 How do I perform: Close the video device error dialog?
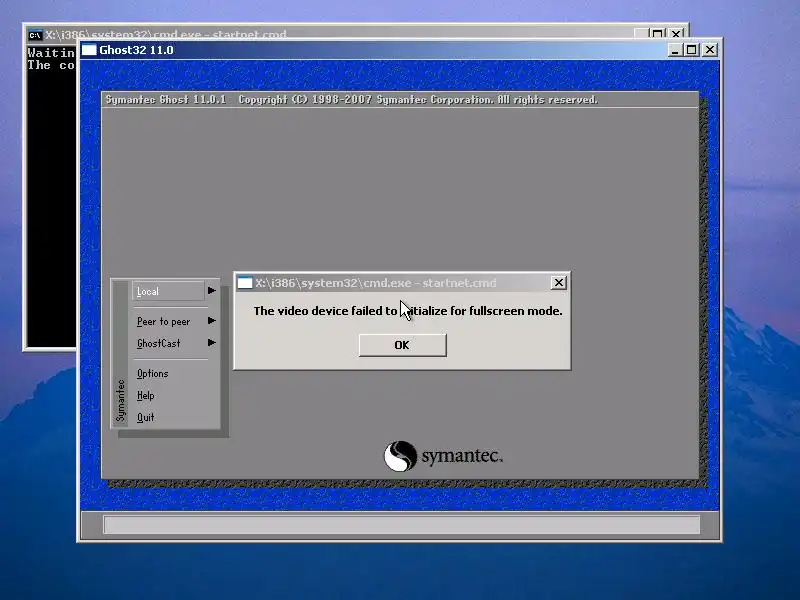559,283
